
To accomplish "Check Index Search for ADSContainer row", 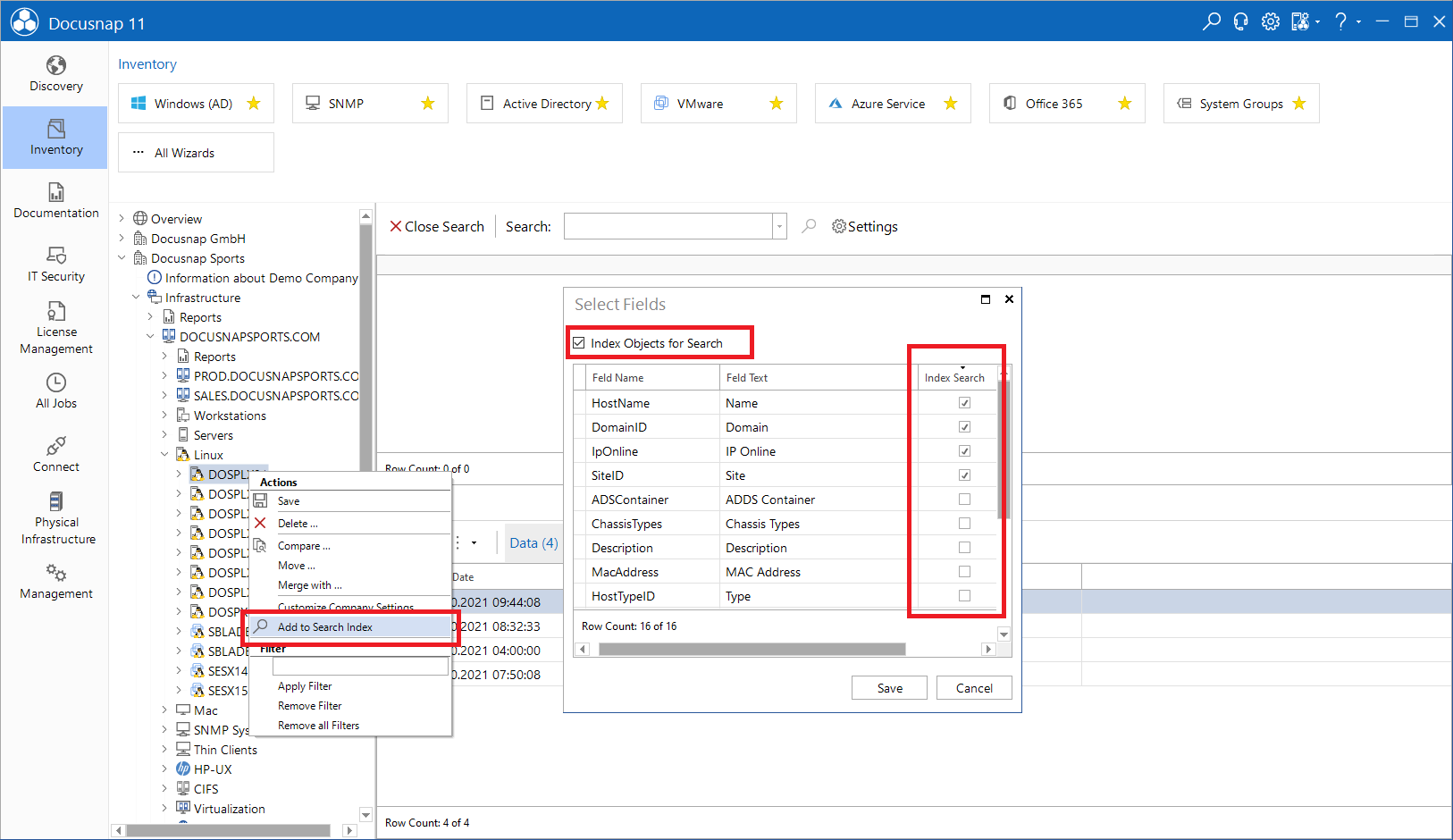I will [964, 500].
